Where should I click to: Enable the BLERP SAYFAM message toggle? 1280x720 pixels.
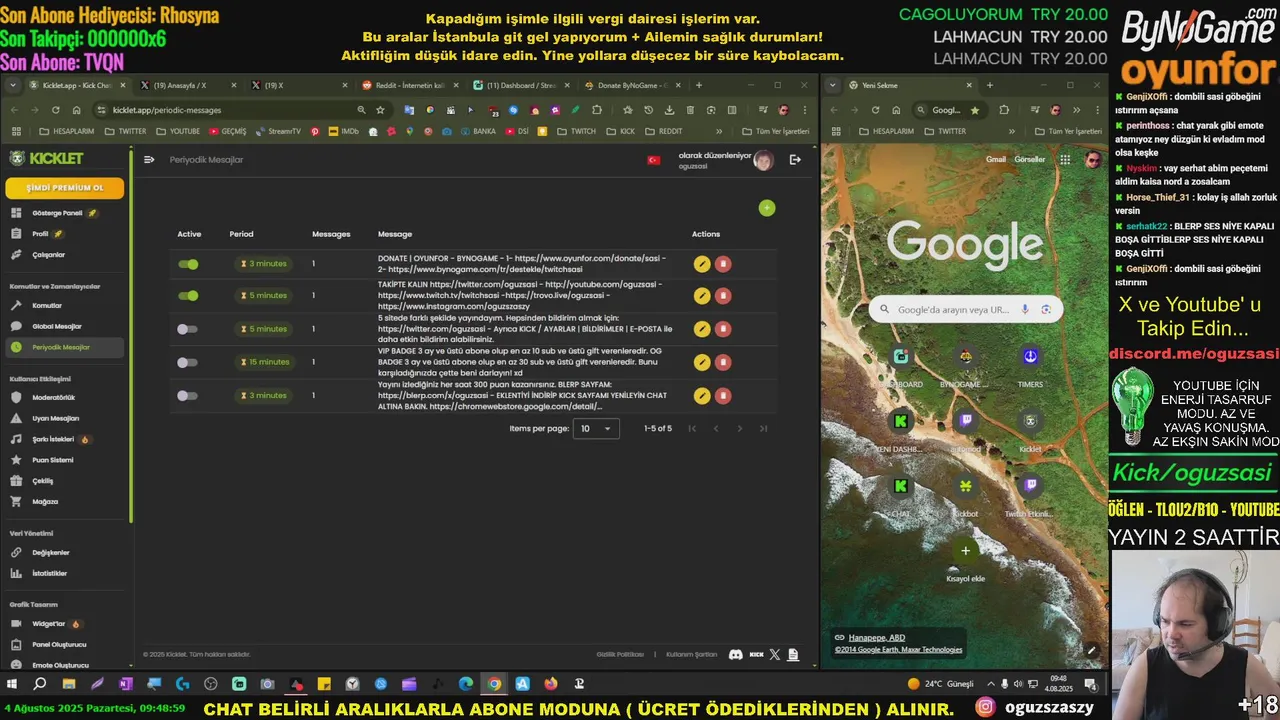click(187, 396)
